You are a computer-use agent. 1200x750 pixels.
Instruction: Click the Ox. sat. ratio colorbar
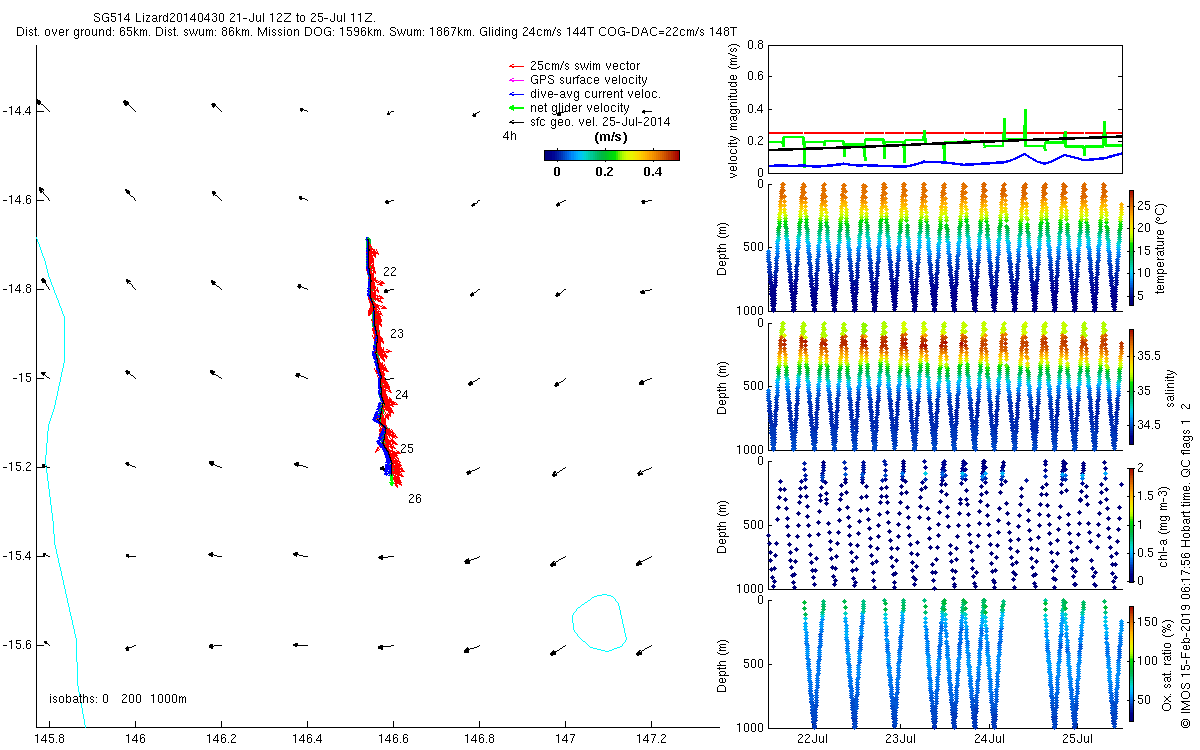[1132, 662]
